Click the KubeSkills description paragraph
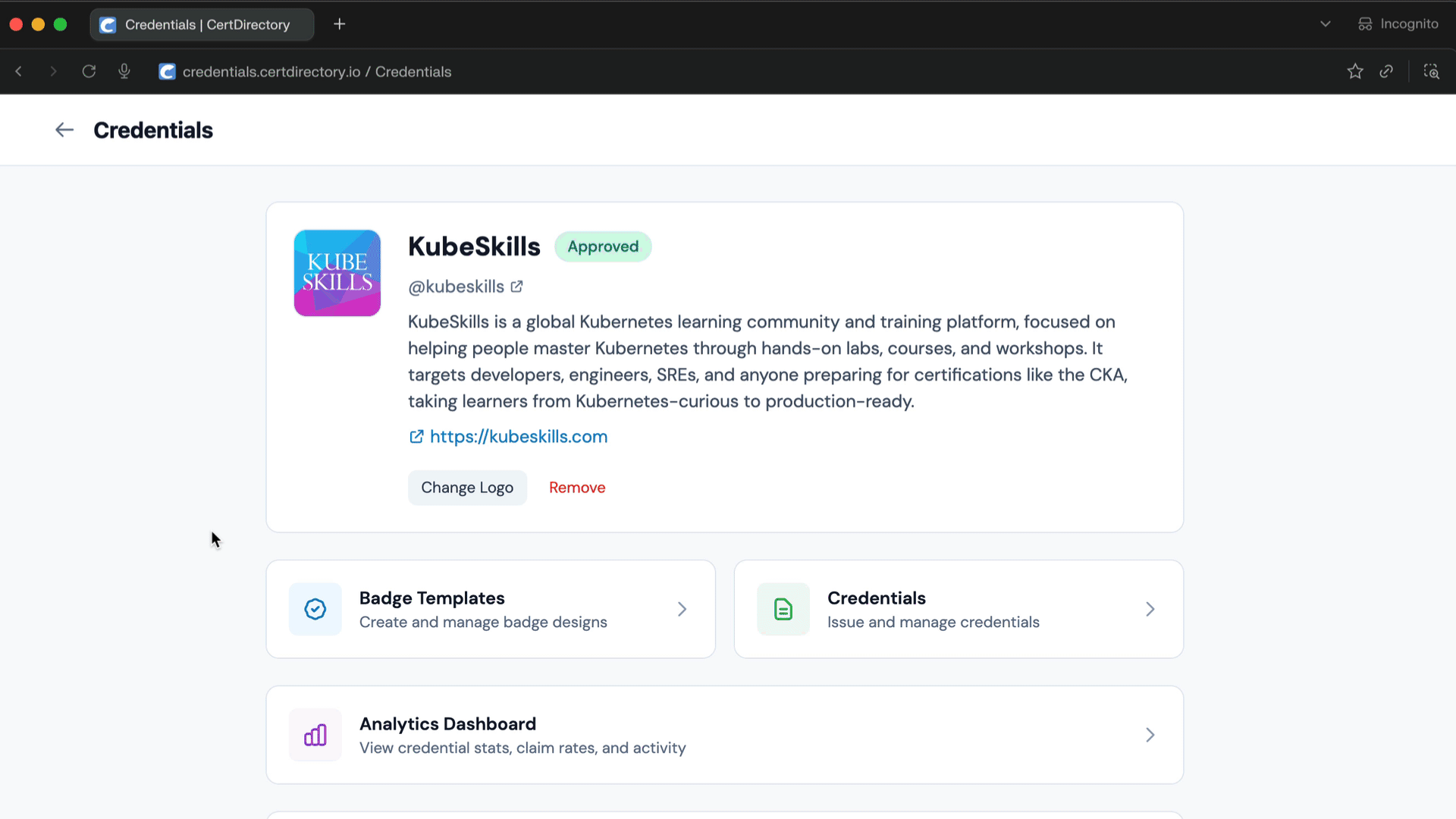 click(767, 361)
